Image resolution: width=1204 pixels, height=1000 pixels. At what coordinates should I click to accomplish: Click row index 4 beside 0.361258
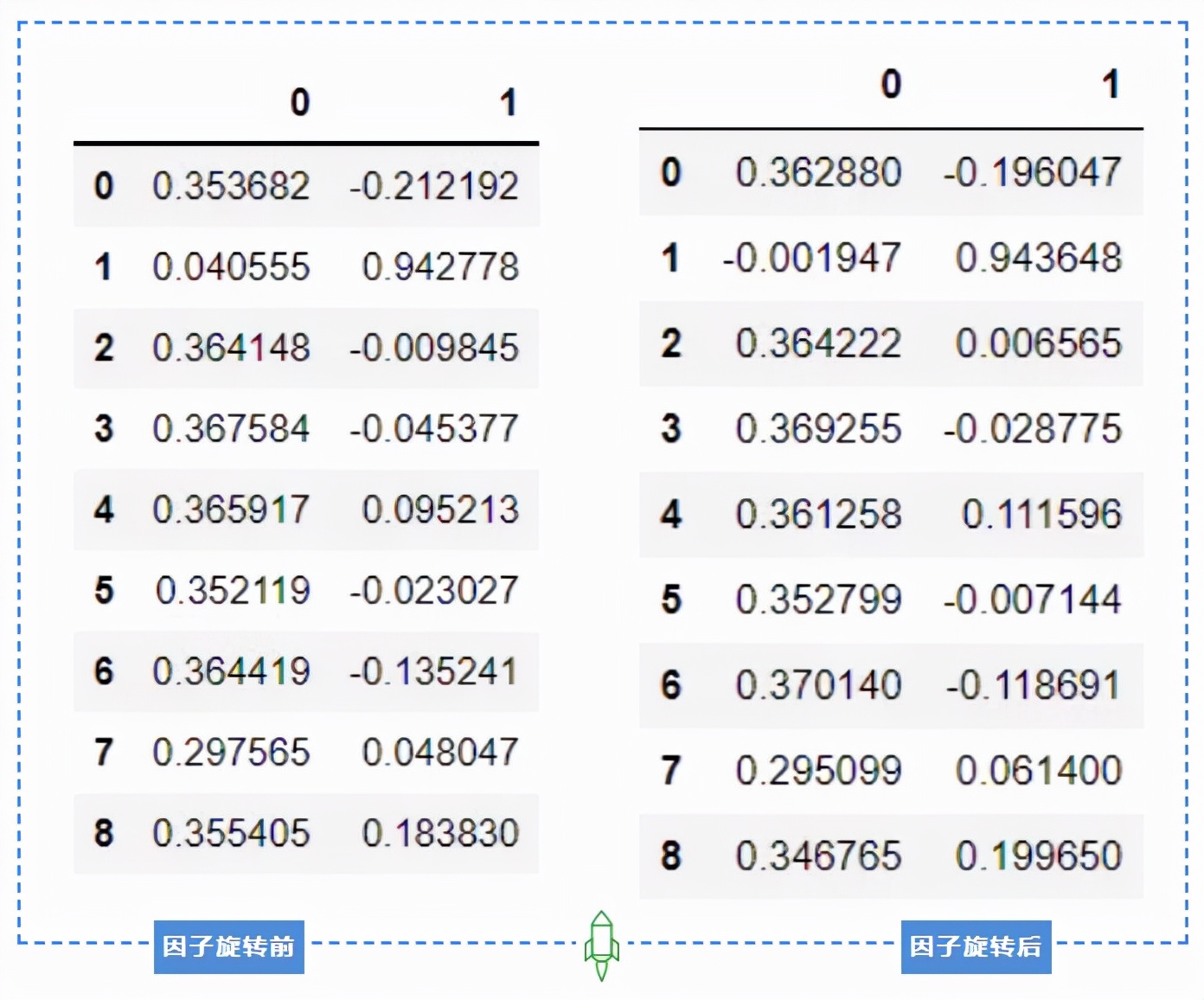671,515
